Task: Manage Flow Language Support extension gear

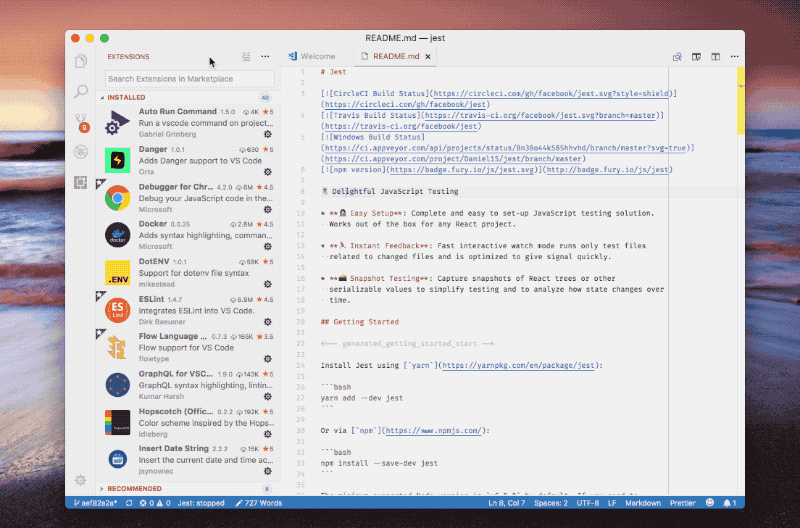Action: tap(268, 359)
